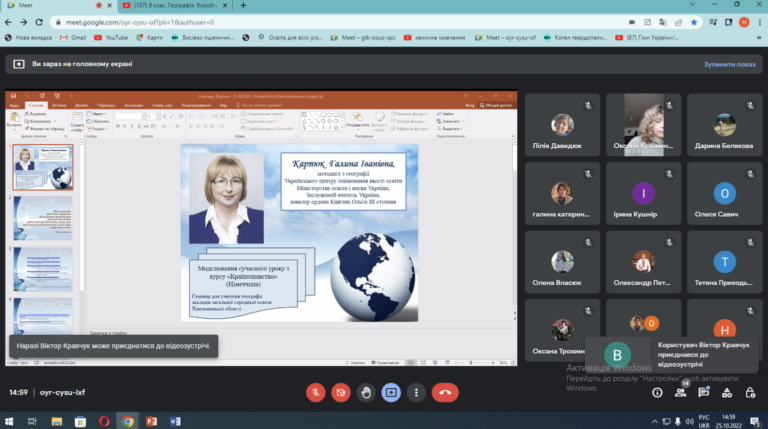This screenshot has height=429, width=768.
Task: Click the Зупинити показ link
Action: 729,64
